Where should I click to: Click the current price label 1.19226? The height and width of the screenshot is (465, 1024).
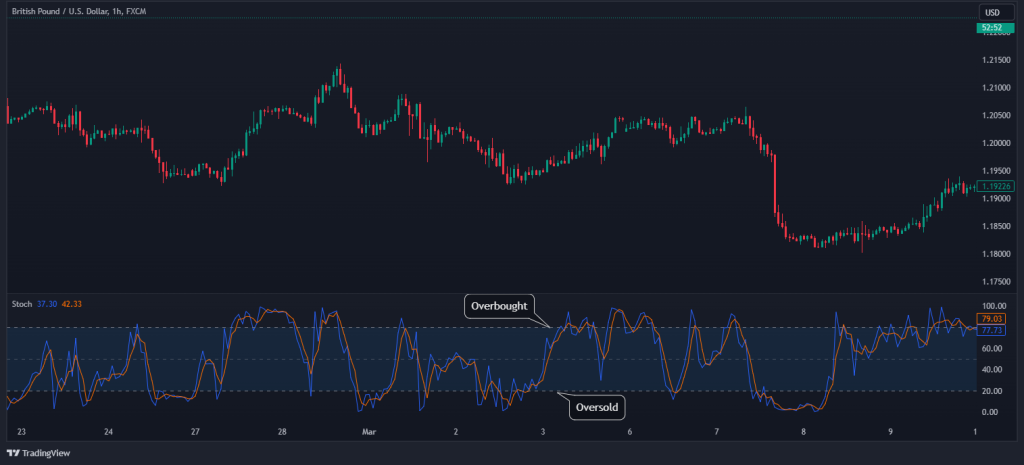pyautogui.click(x=997, y=186)
